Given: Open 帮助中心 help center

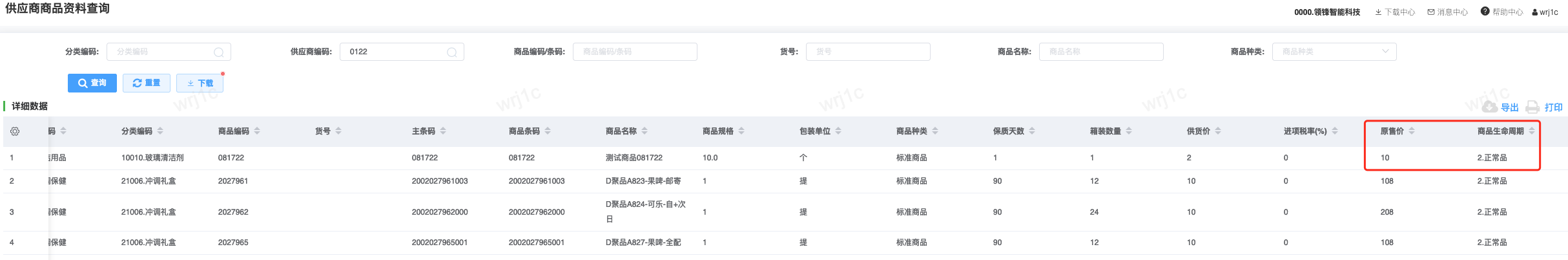Looking at the screenshot, I should click(1501, 12).
